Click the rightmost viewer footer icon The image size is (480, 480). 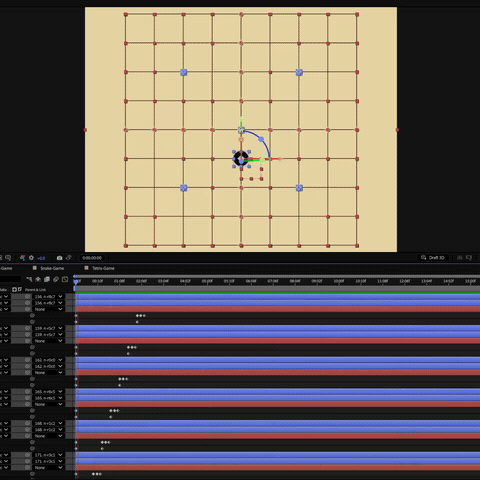[469, 258]
